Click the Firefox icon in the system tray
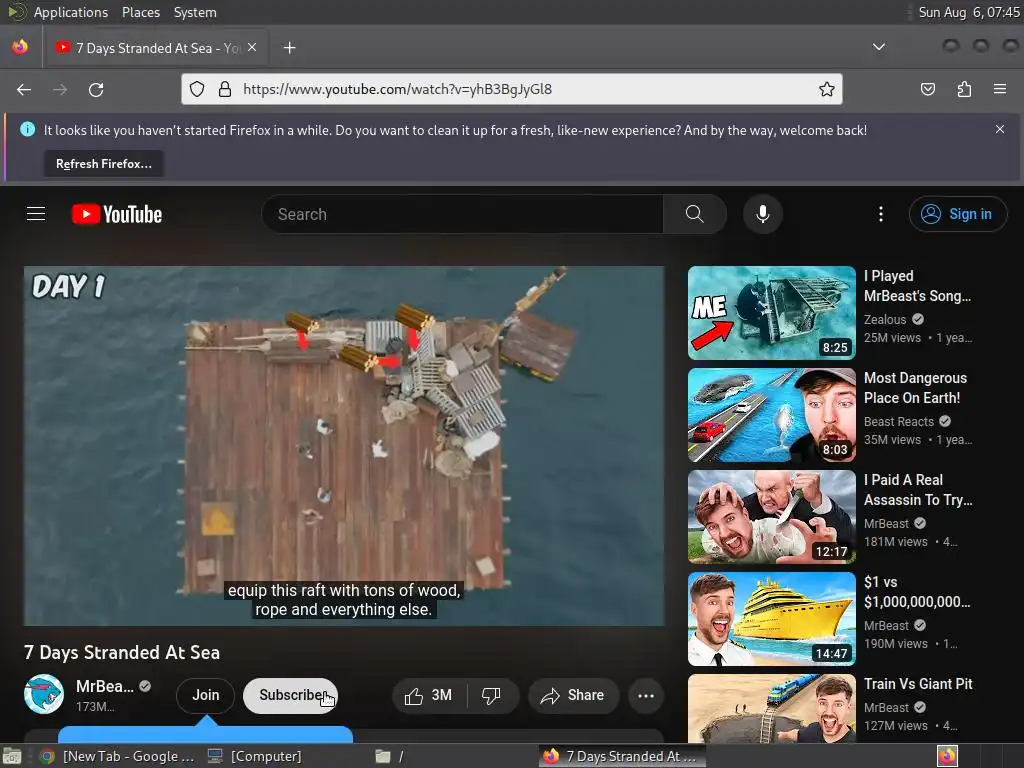 948,756
